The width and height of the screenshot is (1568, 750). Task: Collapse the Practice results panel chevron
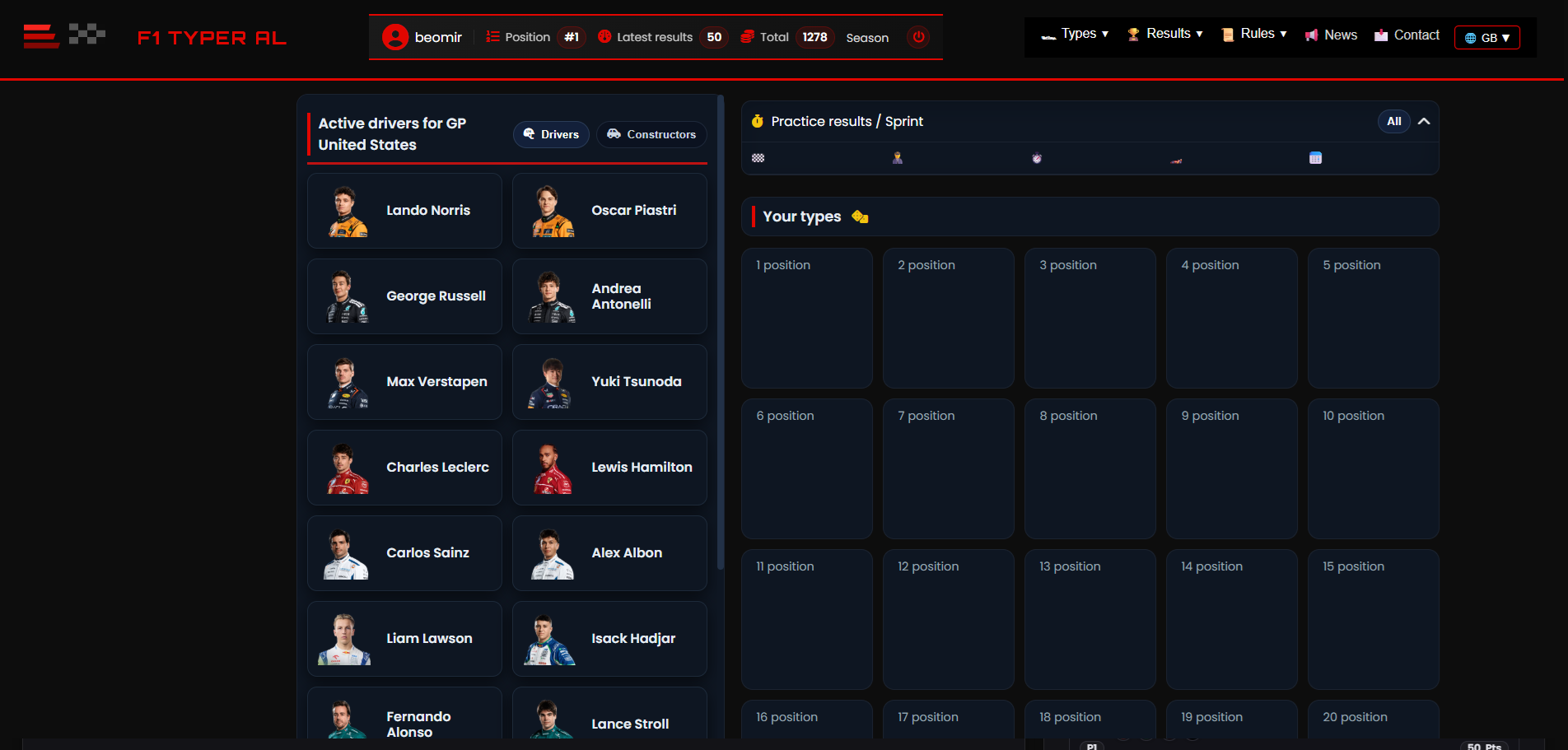coord(1424,121)
